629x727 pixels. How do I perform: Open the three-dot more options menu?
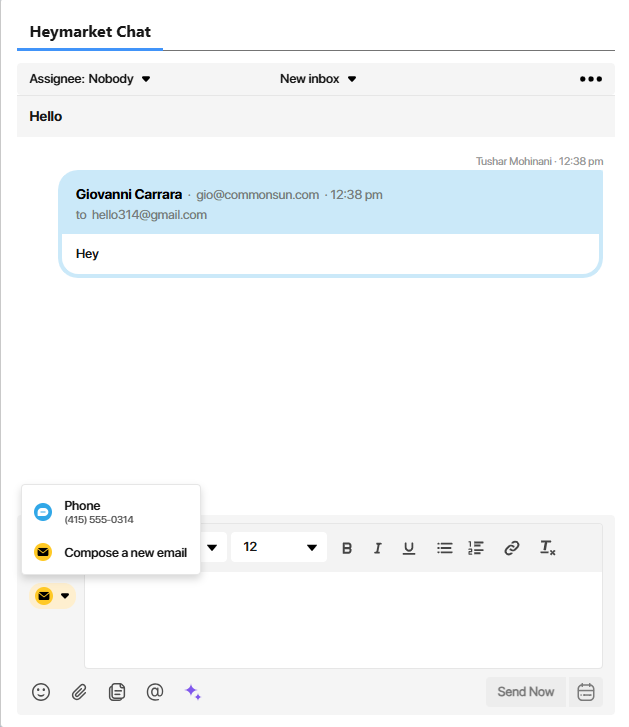[x=591, y=79]
